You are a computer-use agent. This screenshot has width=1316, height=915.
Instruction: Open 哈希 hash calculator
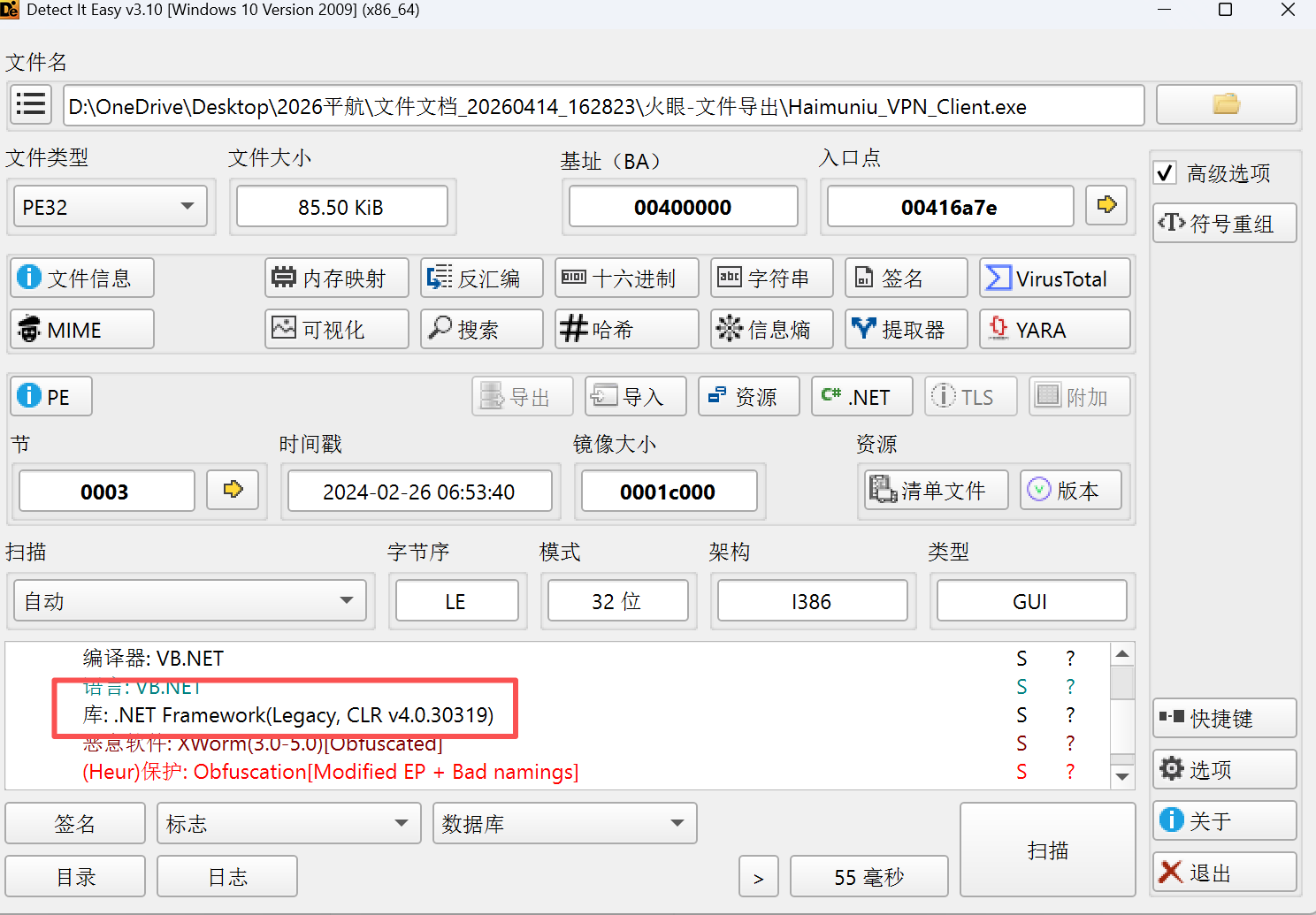(627, 330)
